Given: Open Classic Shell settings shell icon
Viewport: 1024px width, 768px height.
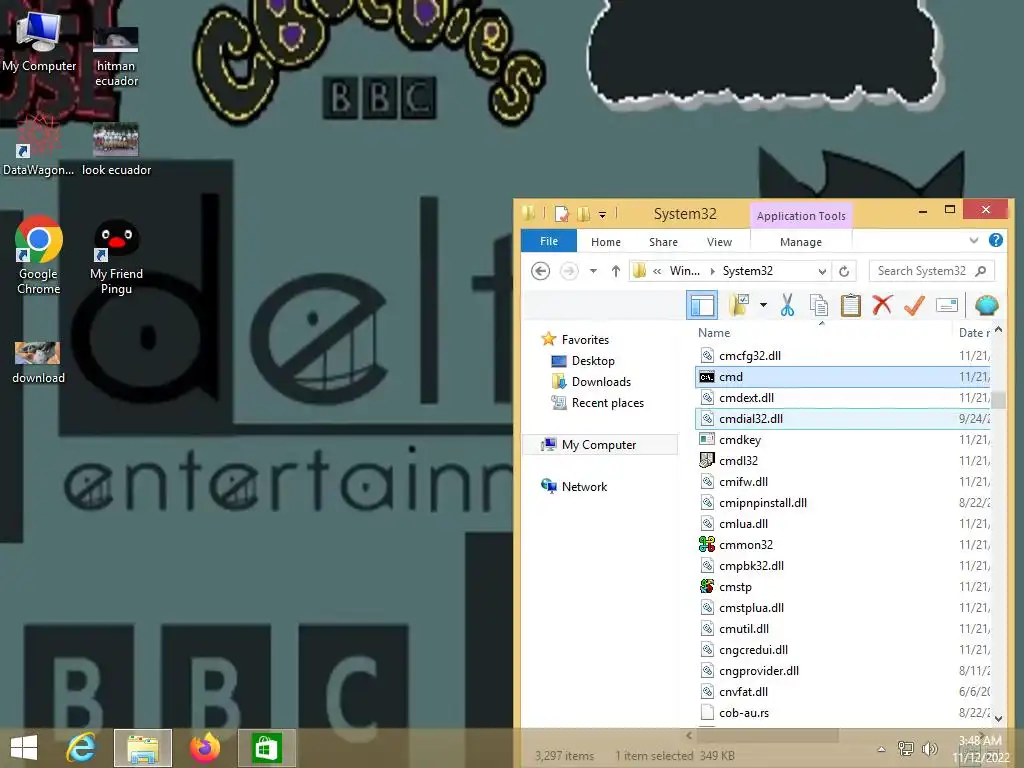Looking at the screenshot, I should coord(986,305).
